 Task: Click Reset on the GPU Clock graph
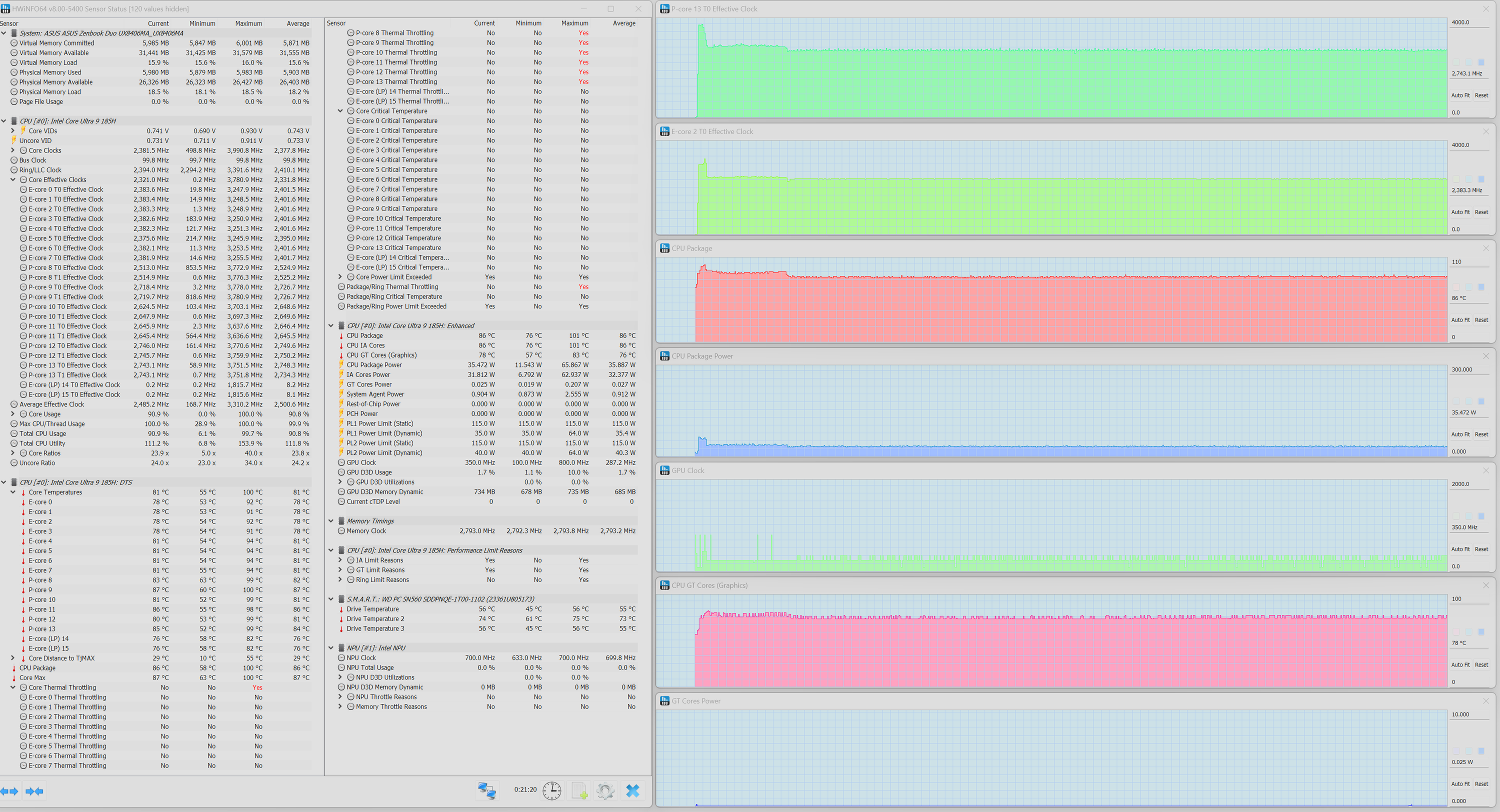coord(1481,549)
